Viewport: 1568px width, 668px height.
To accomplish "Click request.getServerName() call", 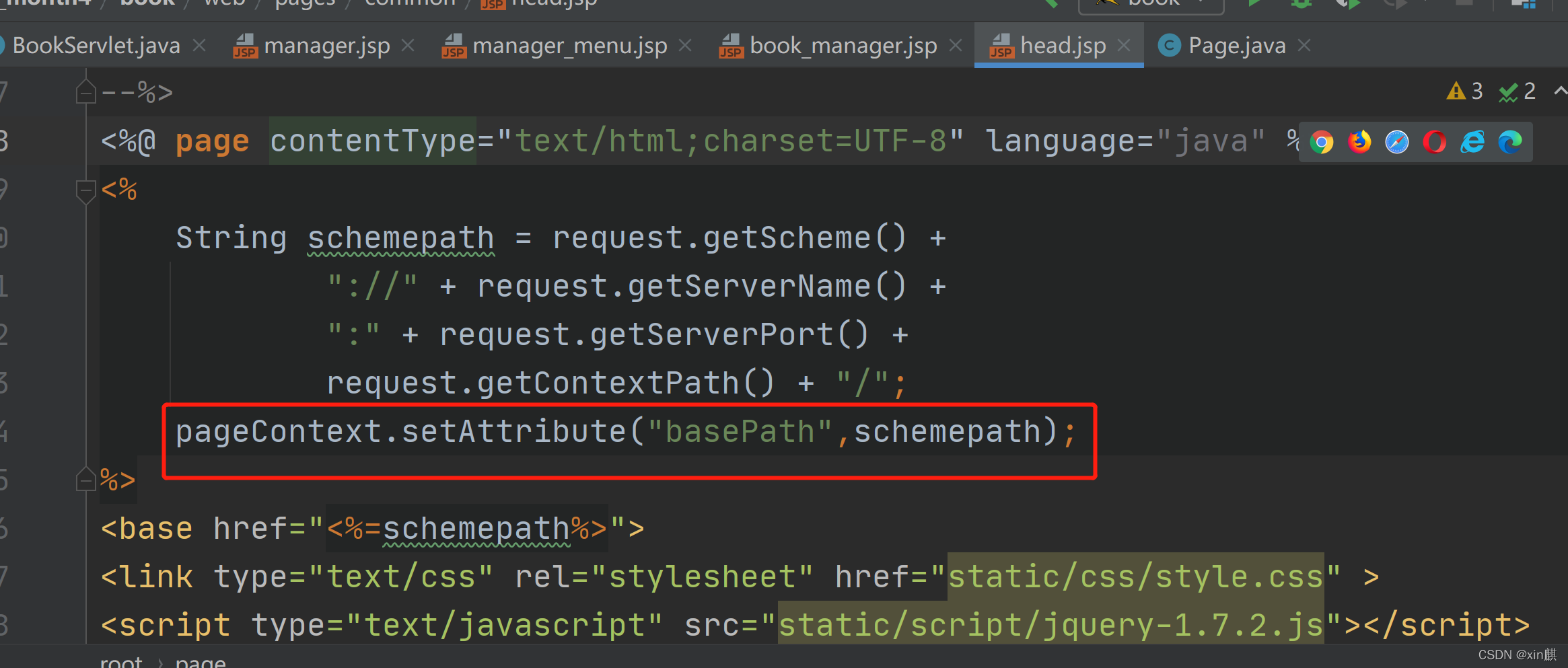I will pos(692,287).
